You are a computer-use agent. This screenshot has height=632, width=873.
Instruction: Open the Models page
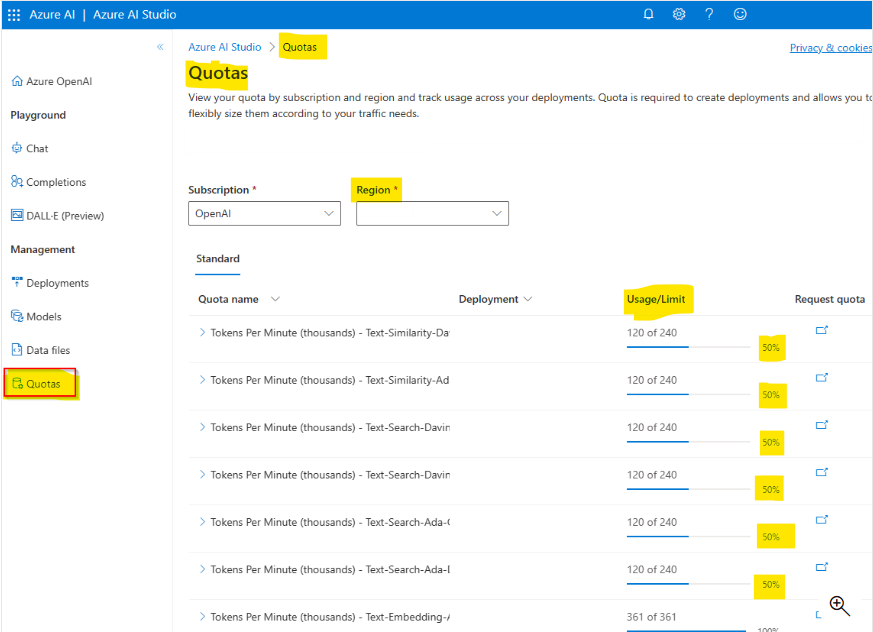36,316
